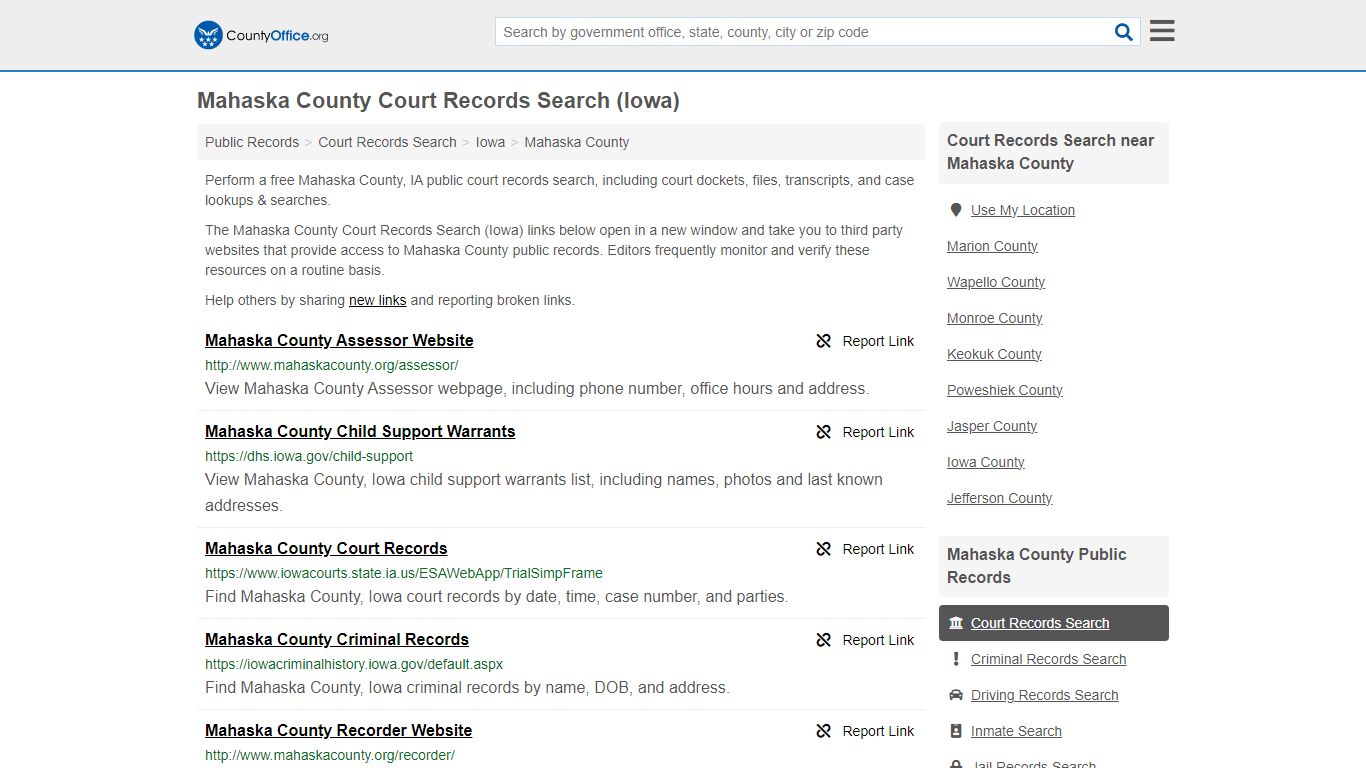Click the magnifier search icon

1124,32
